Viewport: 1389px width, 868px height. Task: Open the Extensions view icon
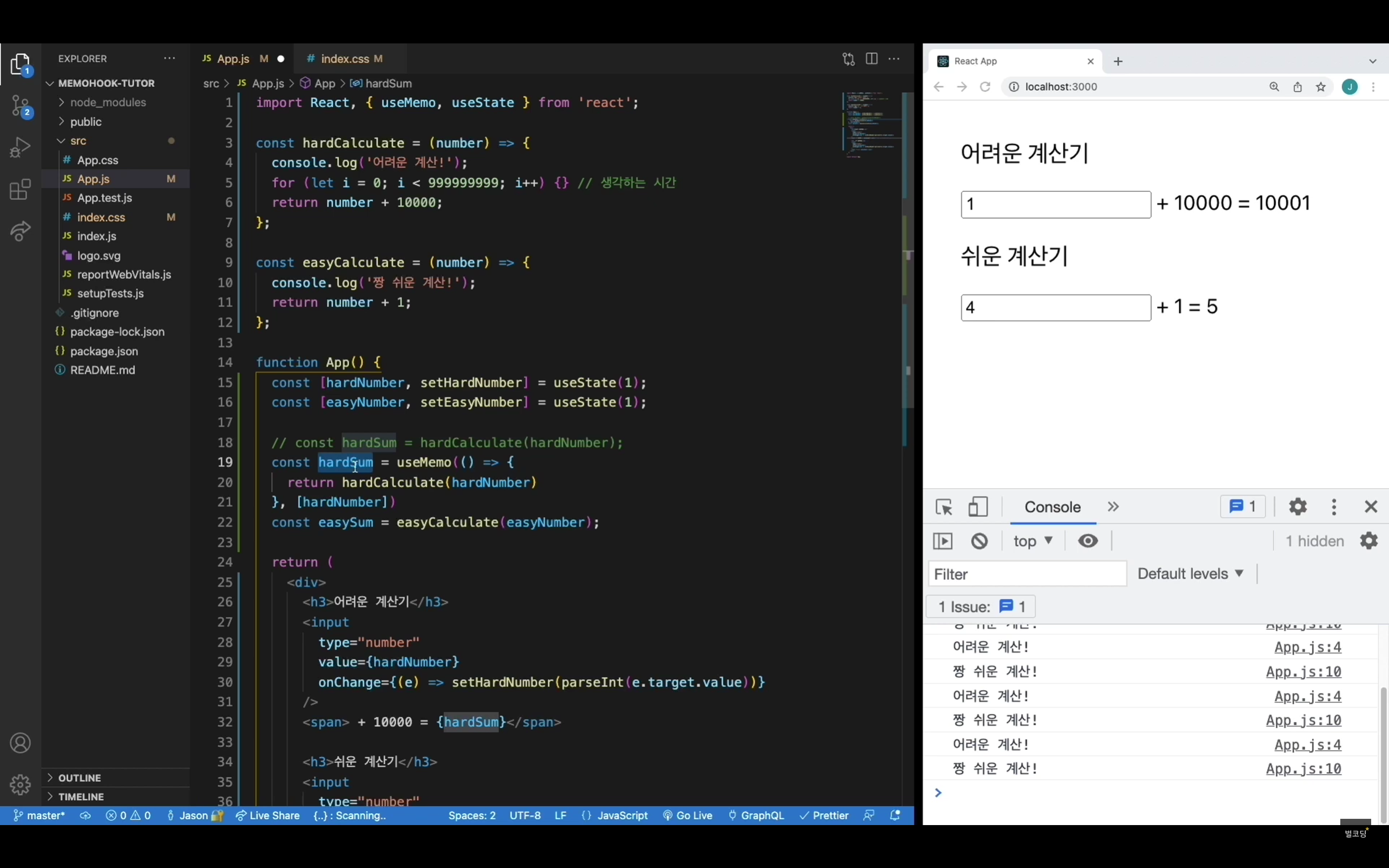[x=21, y=190]
